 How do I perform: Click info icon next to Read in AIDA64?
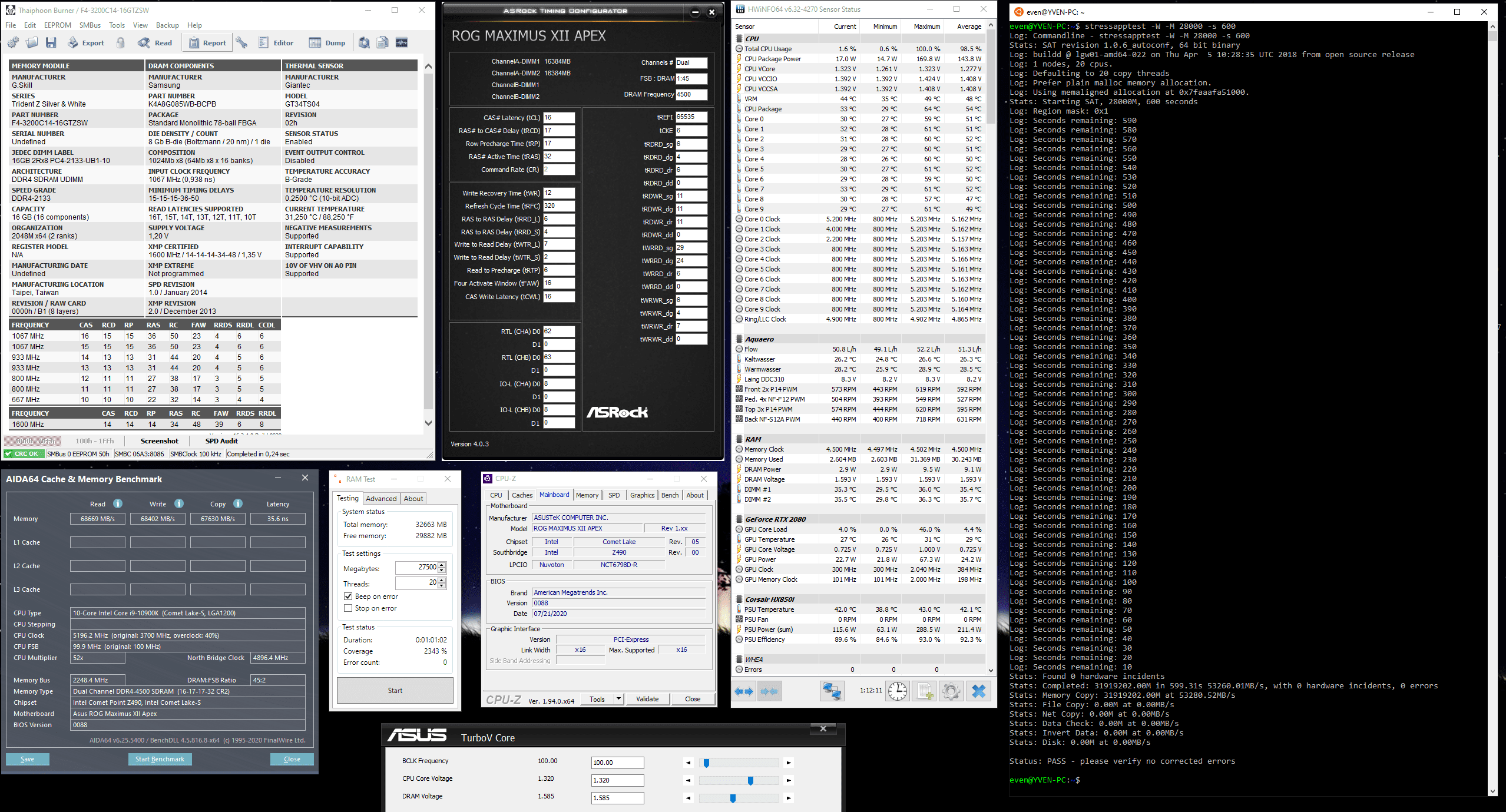click(x=118, y=503)
